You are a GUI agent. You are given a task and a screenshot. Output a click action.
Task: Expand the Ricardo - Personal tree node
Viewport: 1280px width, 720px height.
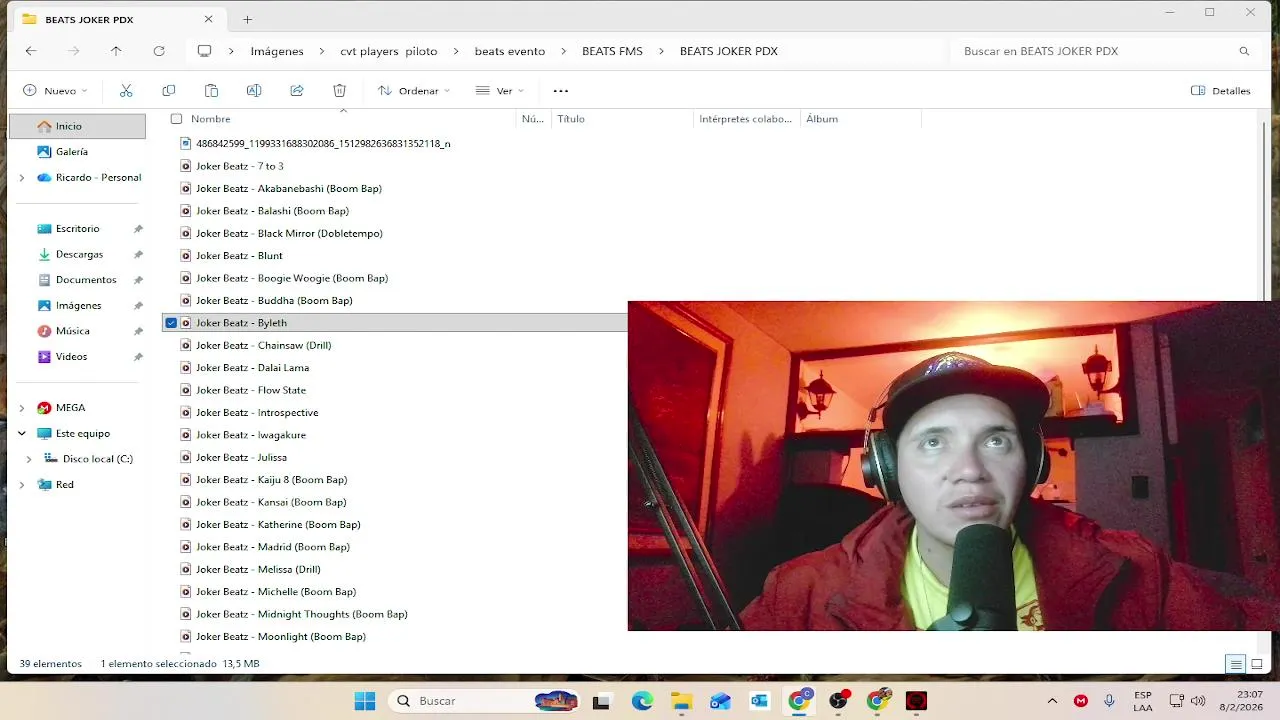[x=22, y=178]
